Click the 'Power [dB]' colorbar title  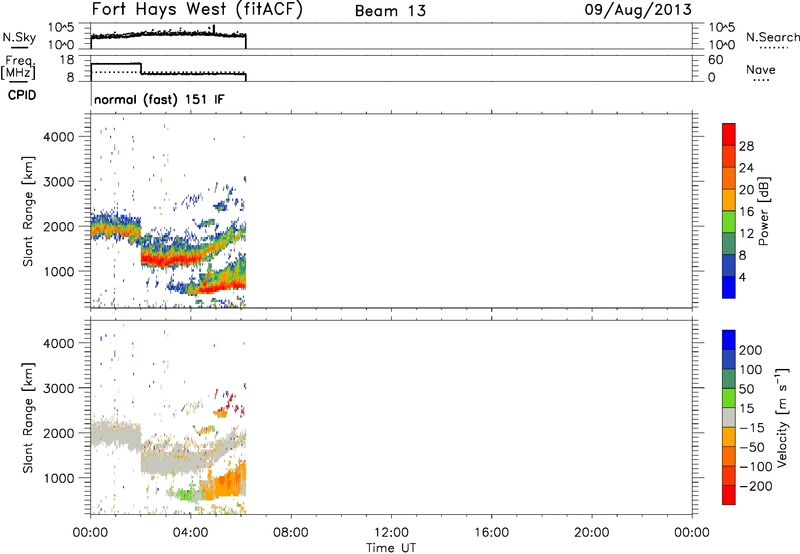click(763, 211)
